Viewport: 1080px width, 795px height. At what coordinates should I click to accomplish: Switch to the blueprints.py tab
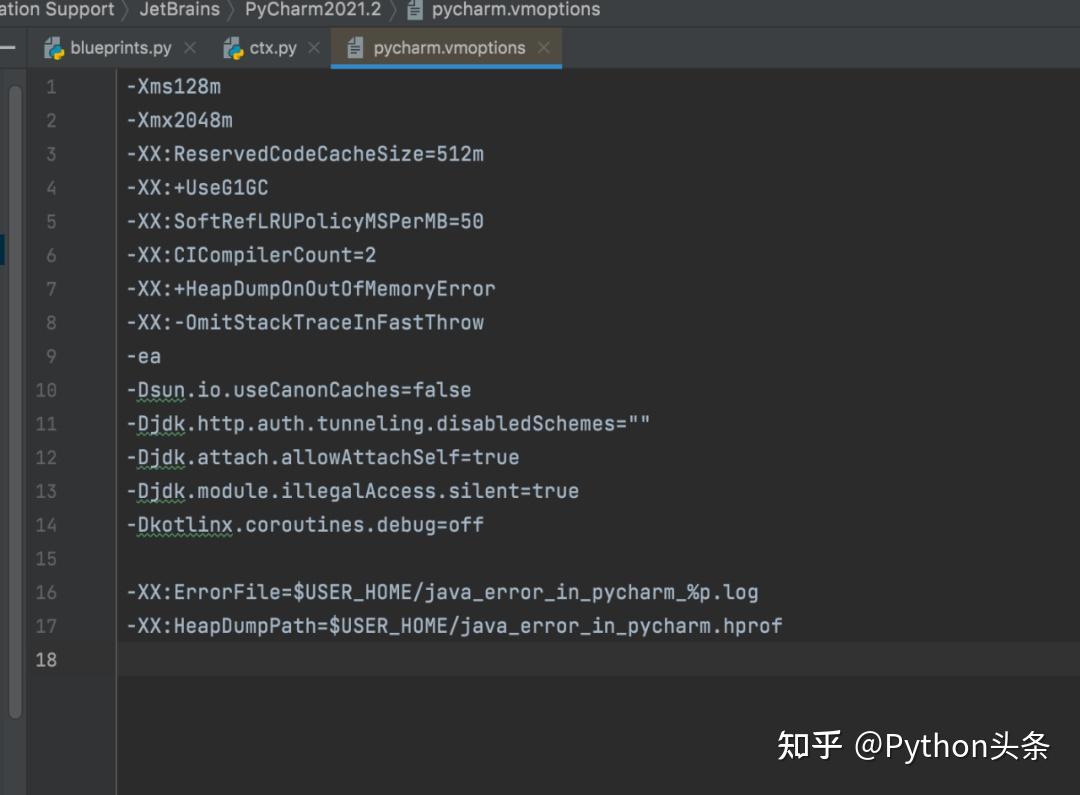(x=121, y=48)
